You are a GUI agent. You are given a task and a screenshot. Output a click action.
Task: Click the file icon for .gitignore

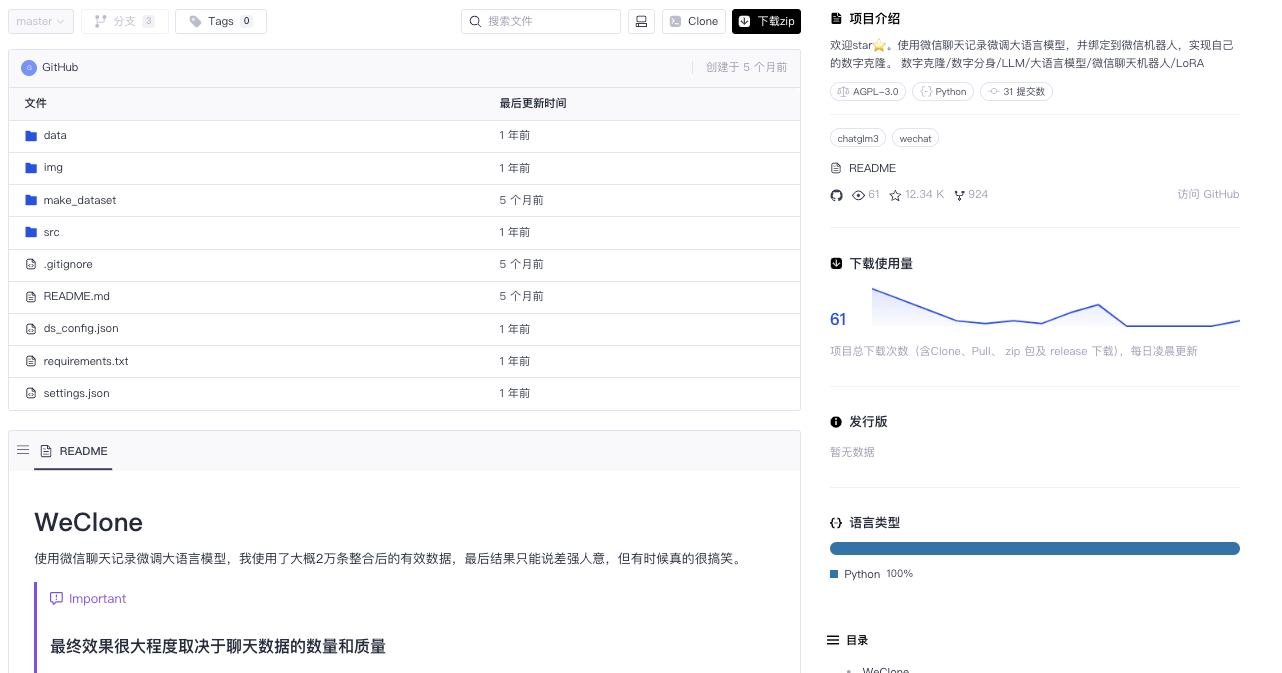point(31,264)
